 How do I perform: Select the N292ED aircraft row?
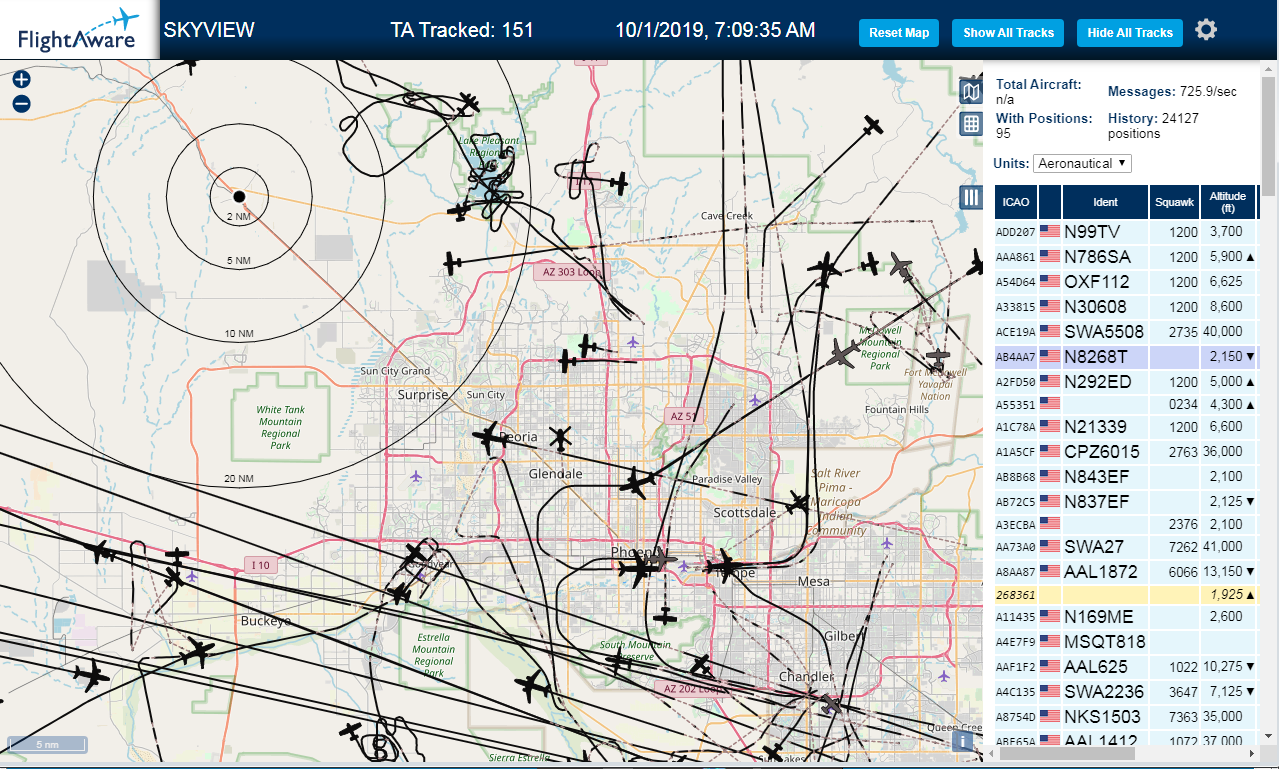[x=1127, y=381]
